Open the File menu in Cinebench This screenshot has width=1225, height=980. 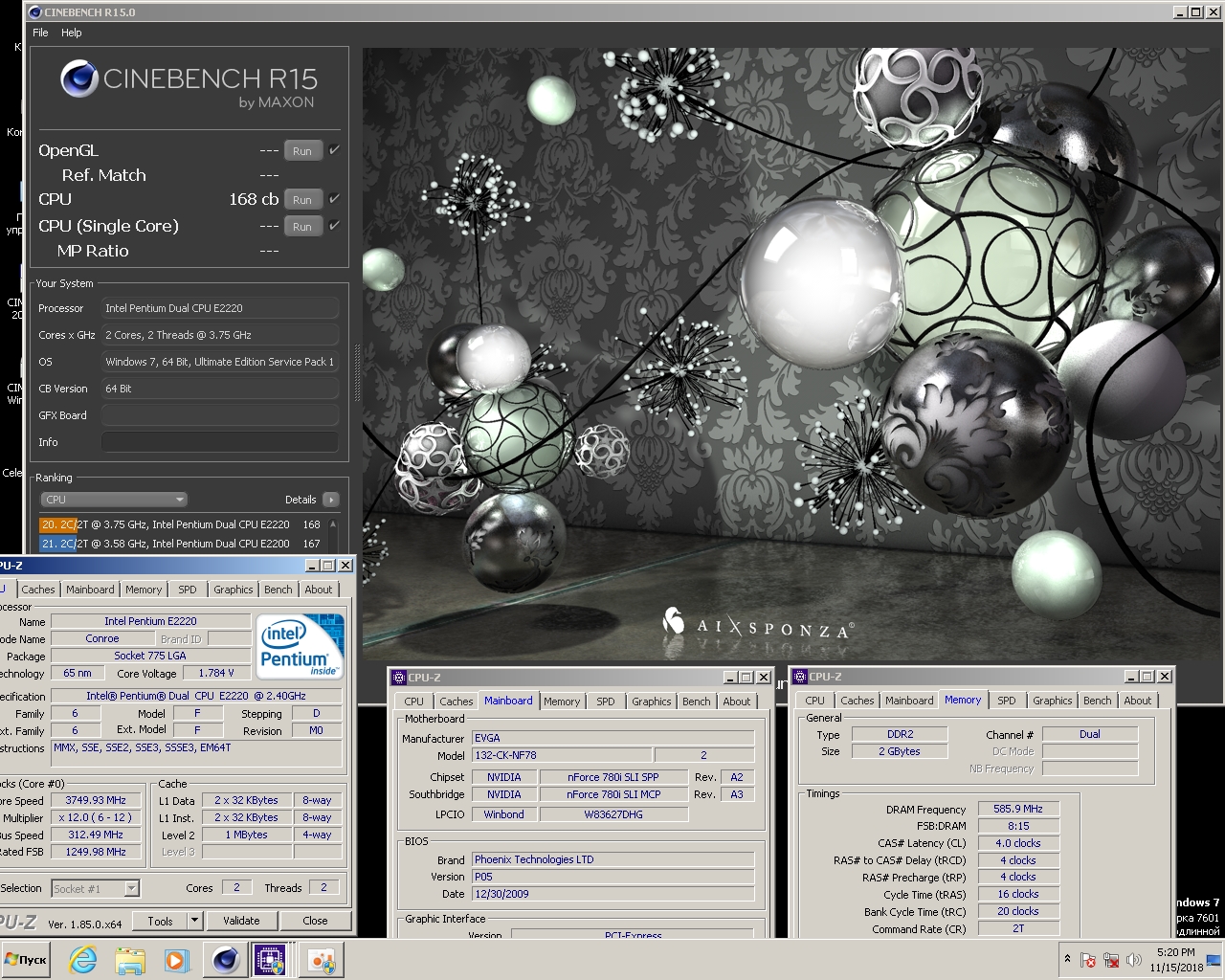pos(40,33)
